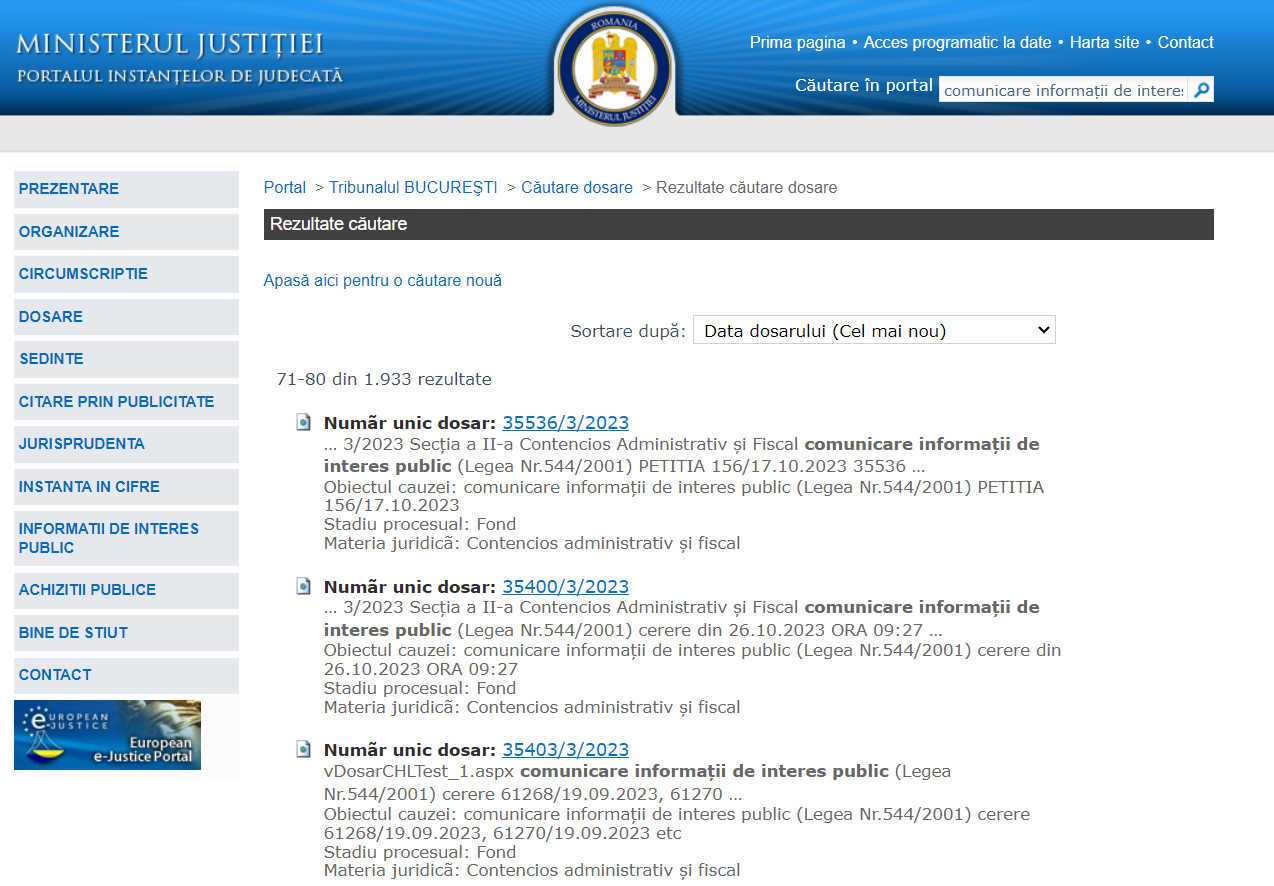Open Contact link in header
Viewport: 1274px width, 886px height.
pyautogui.click(x=1185, y=42)
